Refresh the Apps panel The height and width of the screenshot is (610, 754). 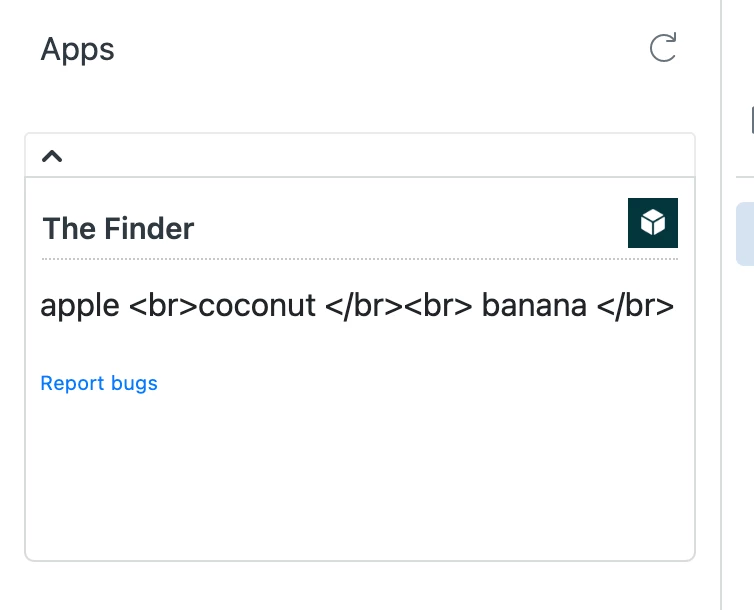(x=663, y=48)
